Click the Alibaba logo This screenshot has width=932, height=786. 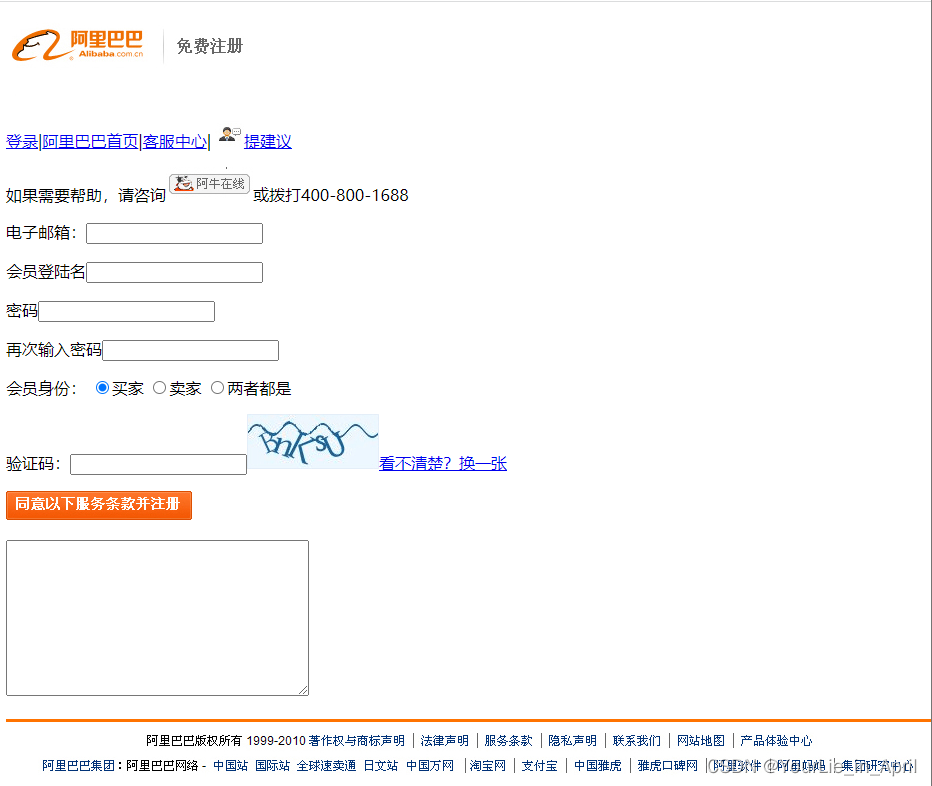[78, 45]
